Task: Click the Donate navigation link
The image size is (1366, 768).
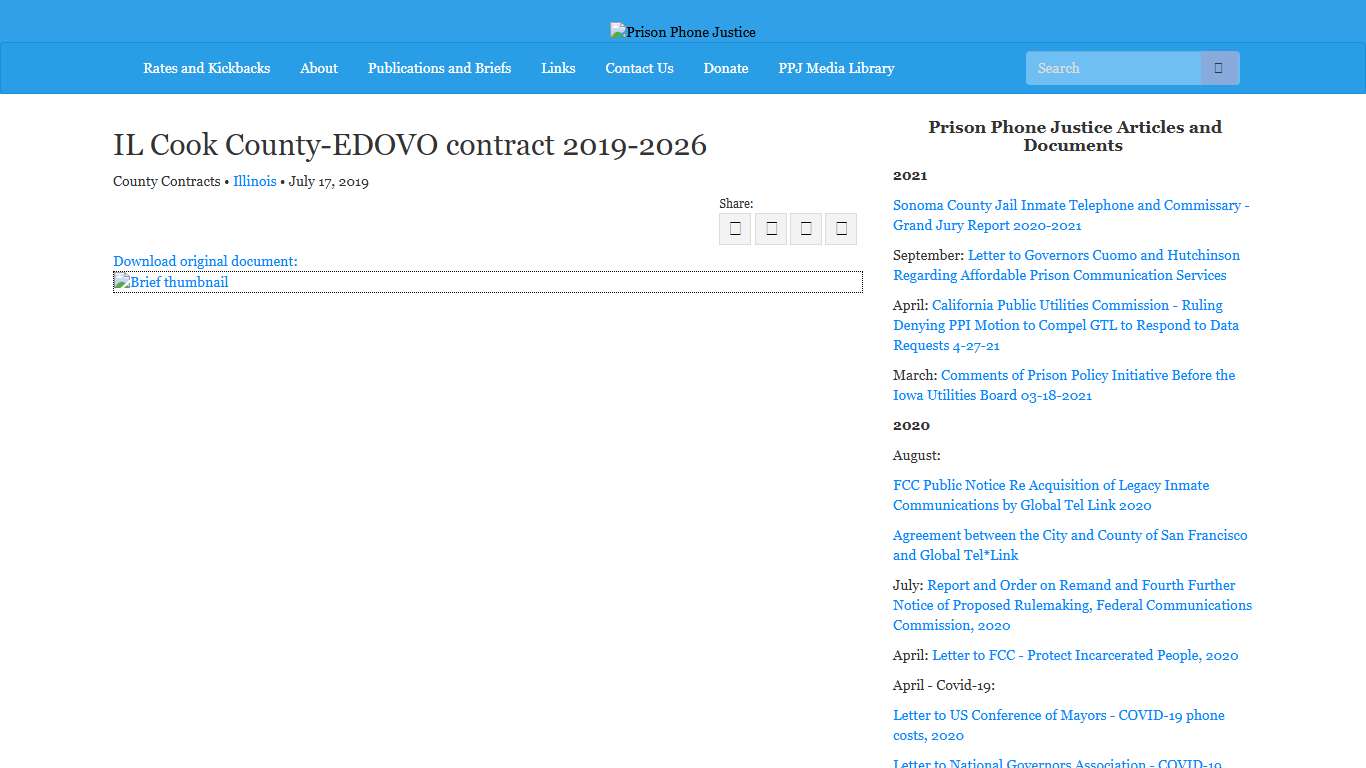Action: coord(725,68)
